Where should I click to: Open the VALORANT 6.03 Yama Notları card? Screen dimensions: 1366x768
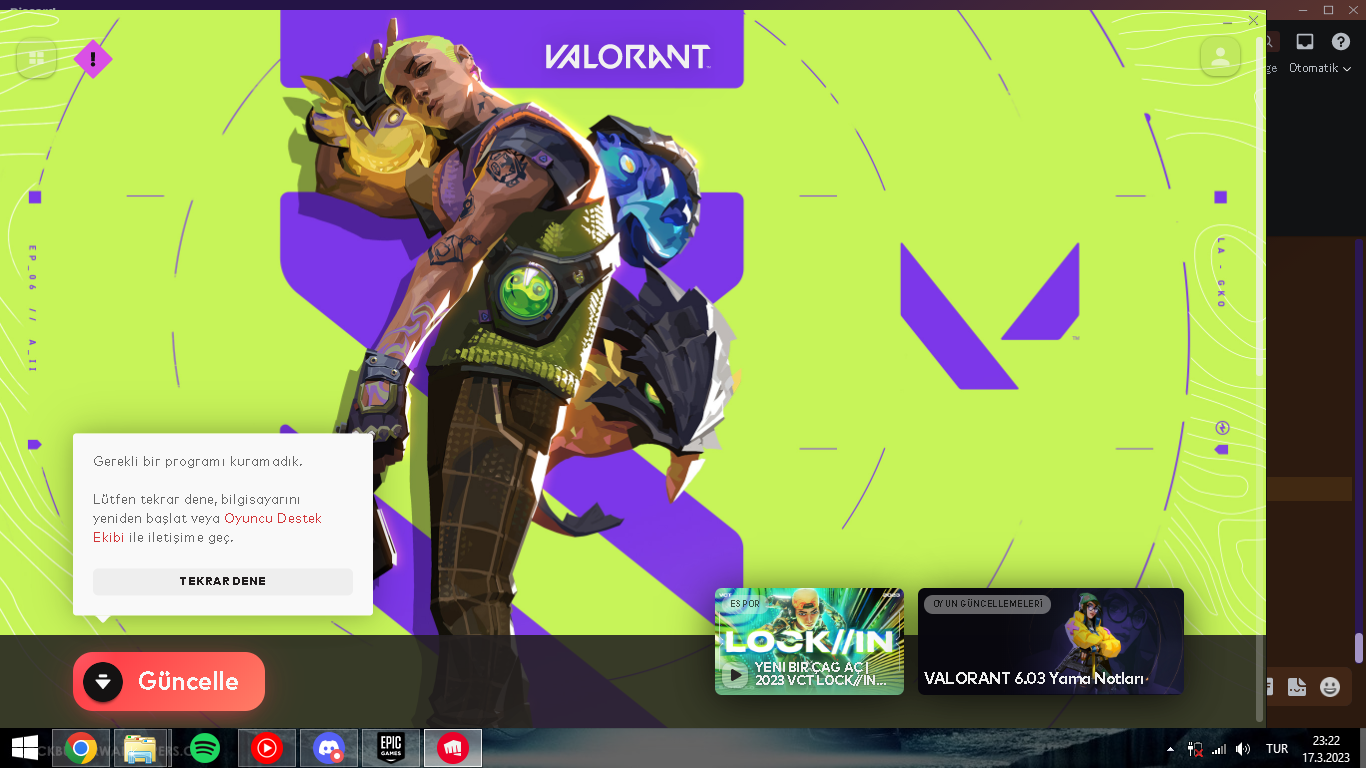coord(1051,641)
